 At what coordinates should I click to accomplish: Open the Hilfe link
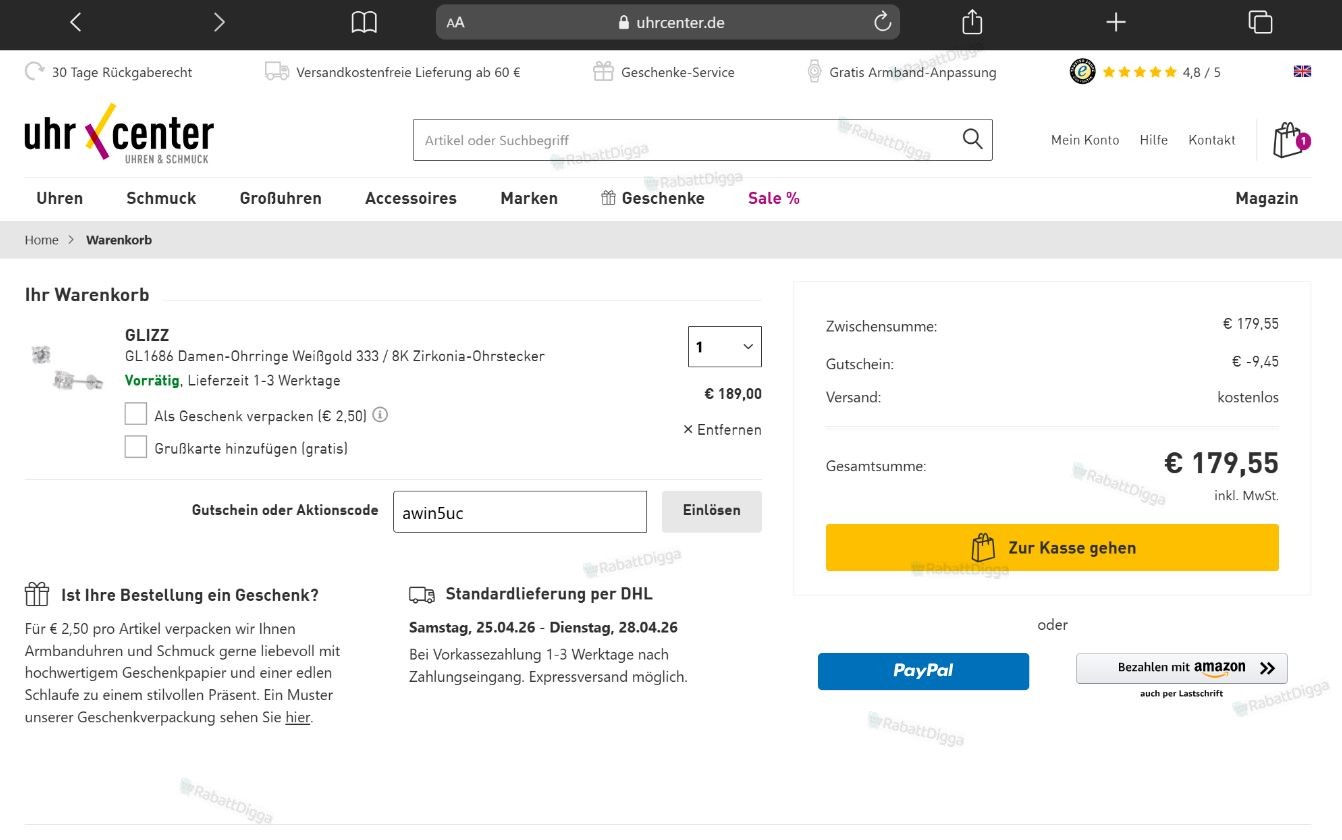(1154, 140)
